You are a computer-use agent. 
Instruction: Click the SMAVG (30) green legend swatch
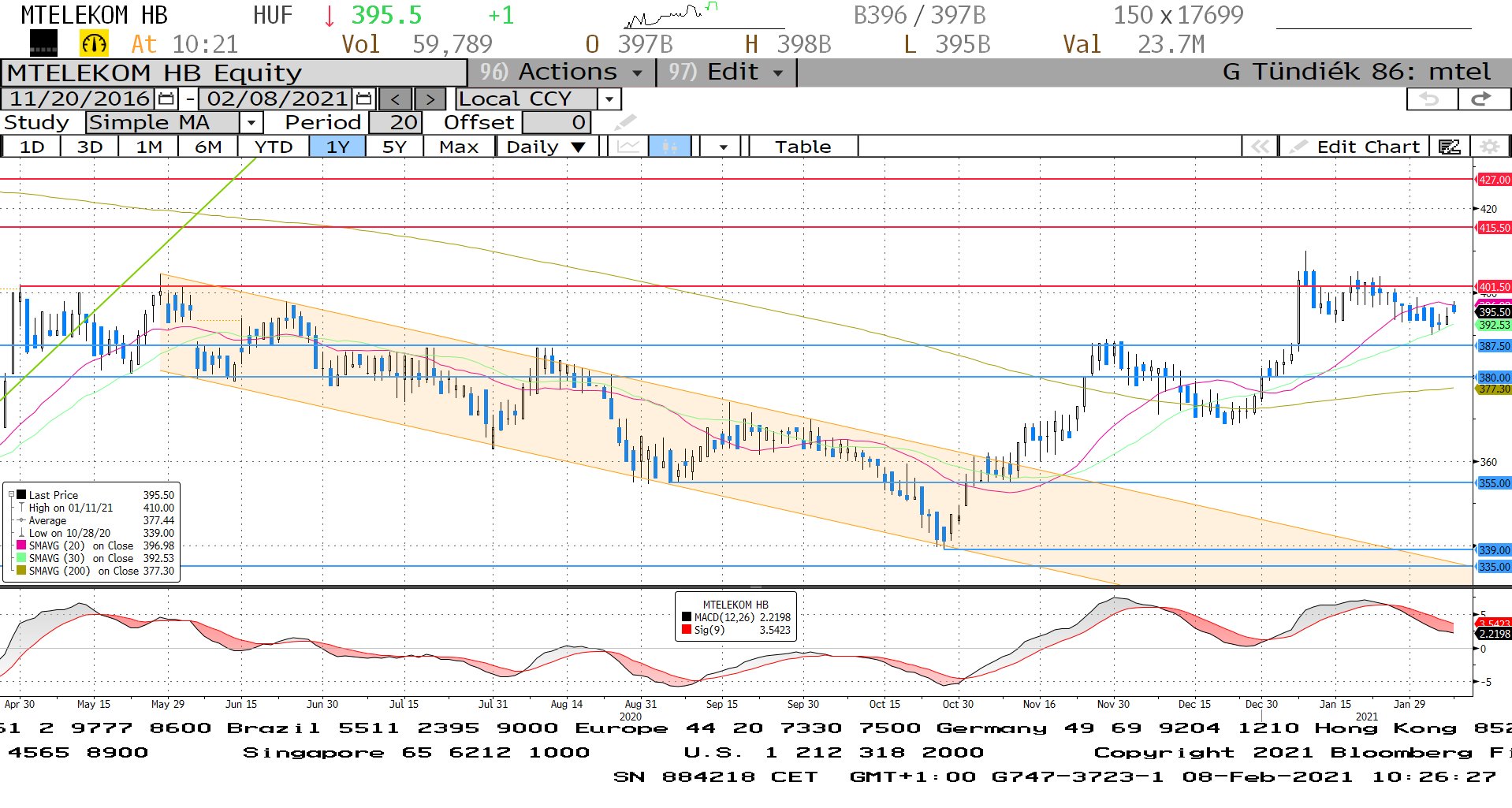coord(21,558)
